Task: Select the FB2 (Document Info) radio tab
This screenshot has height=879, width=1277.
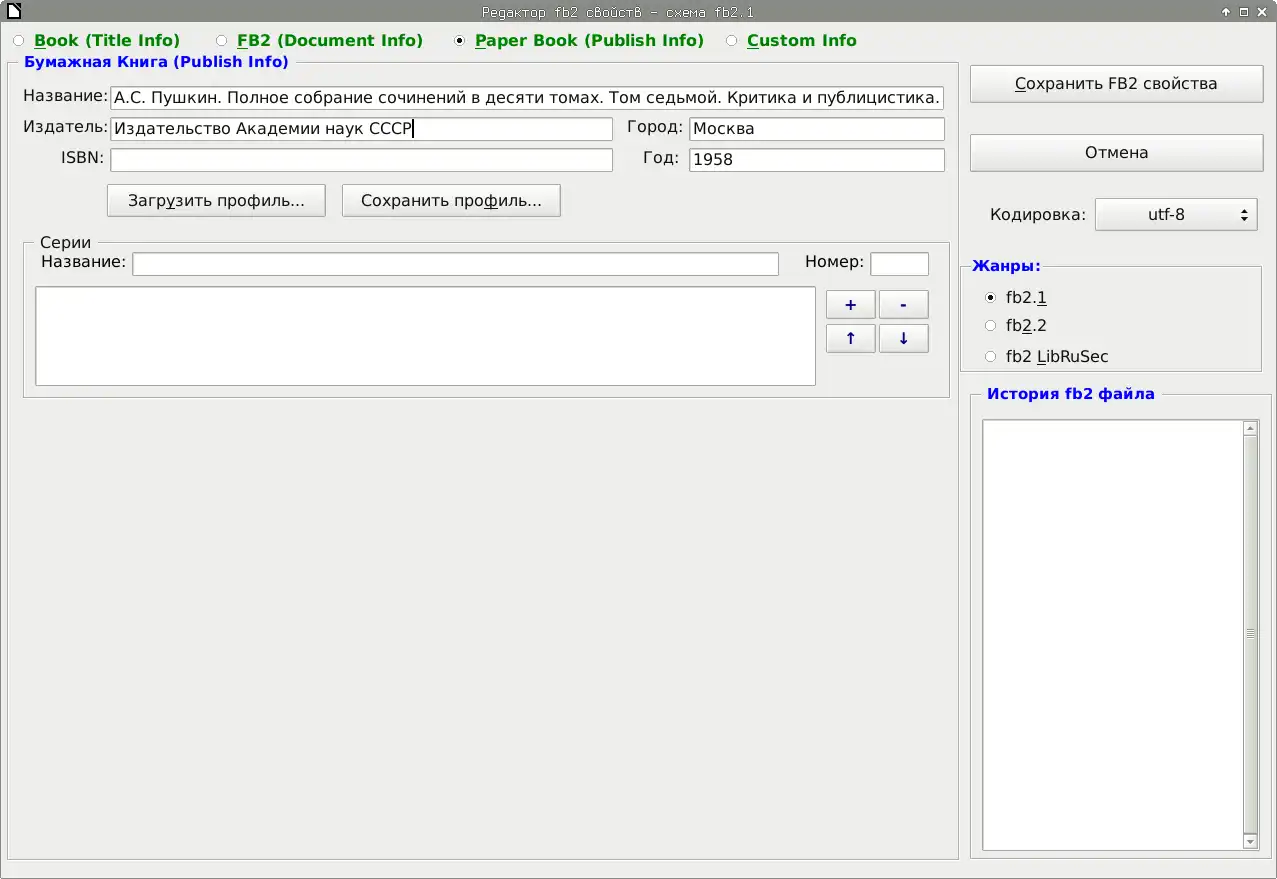Action: coord(320,41)
